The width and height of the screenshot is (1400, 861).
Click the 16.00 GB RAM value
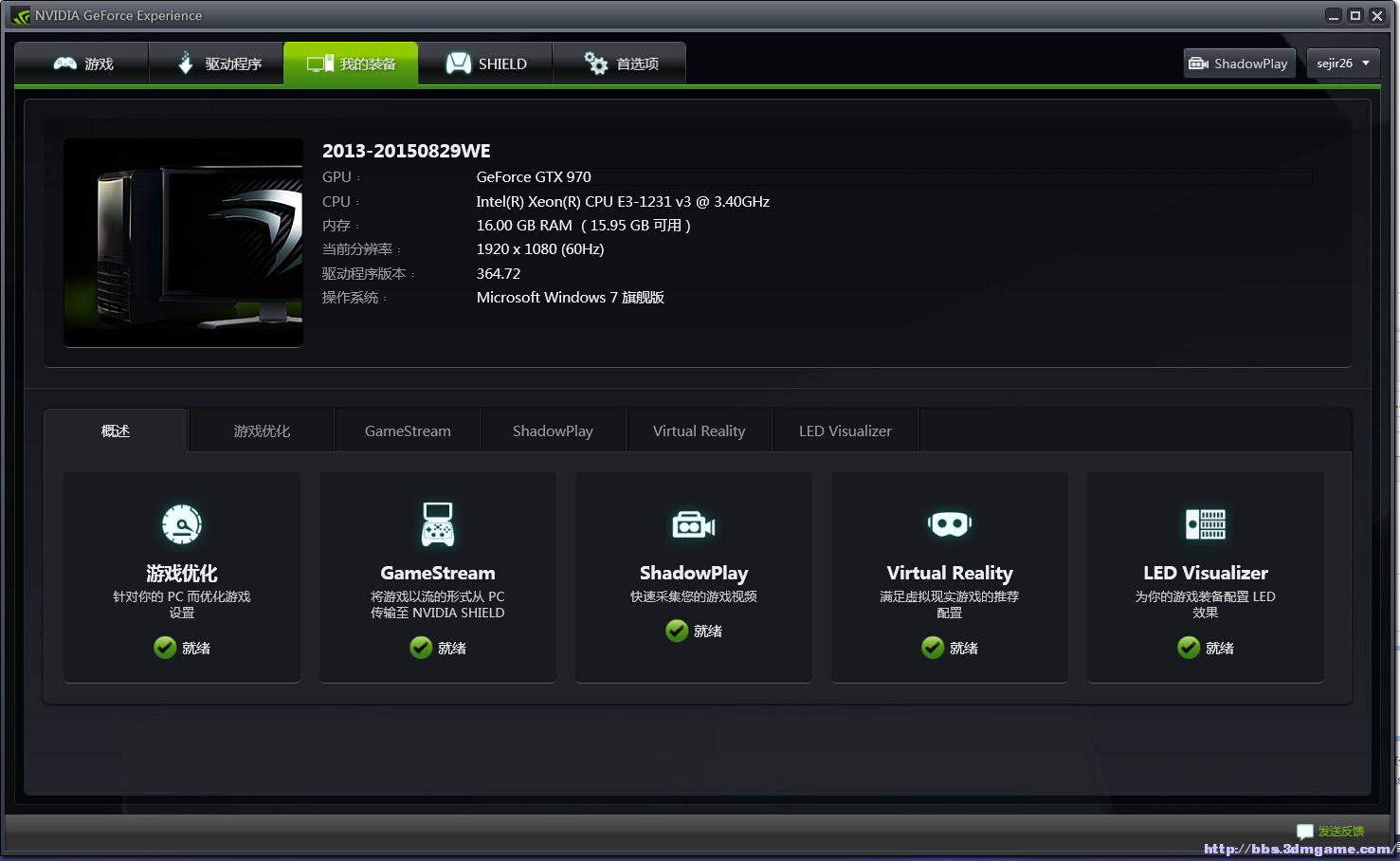coord(583,226)
